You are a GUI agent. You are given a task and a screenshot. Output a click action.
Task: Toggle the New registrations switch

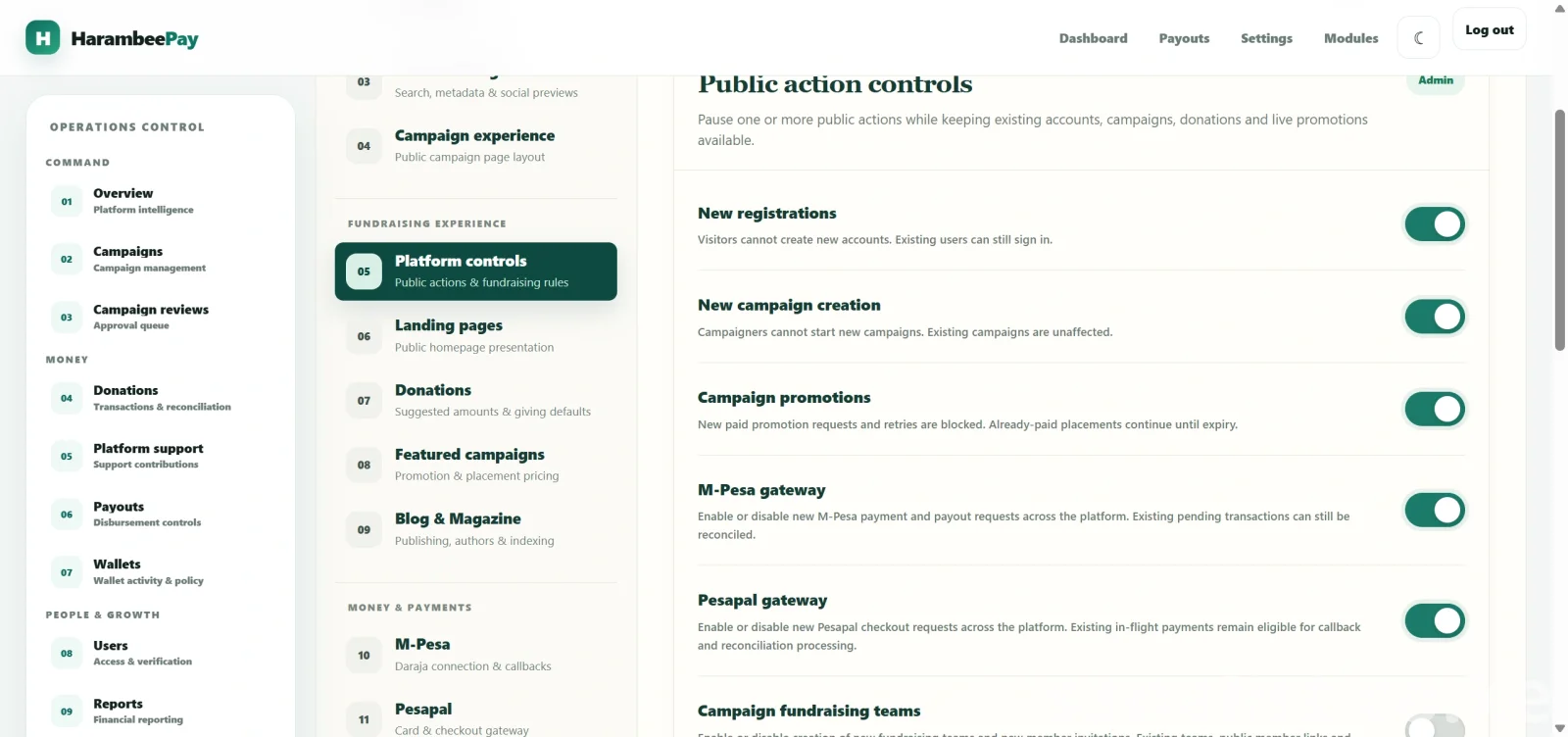1435,224
